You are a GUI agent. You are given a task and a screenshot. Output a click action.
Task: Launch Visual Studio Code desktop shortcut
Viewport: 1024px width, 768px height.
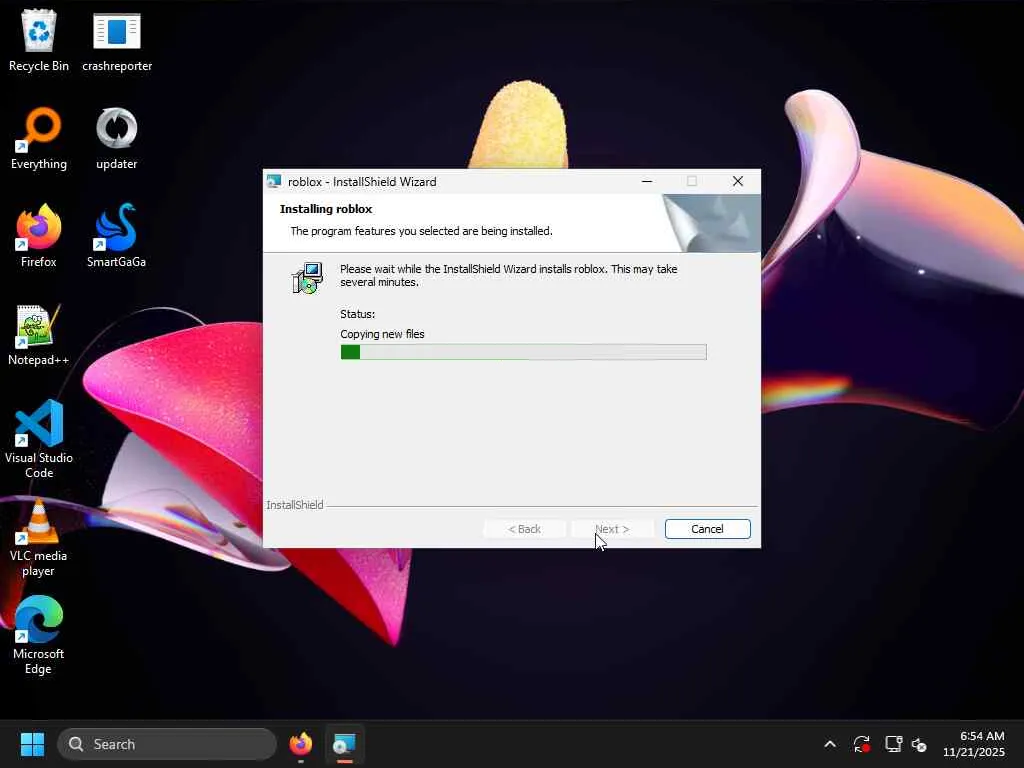(39, 439)
